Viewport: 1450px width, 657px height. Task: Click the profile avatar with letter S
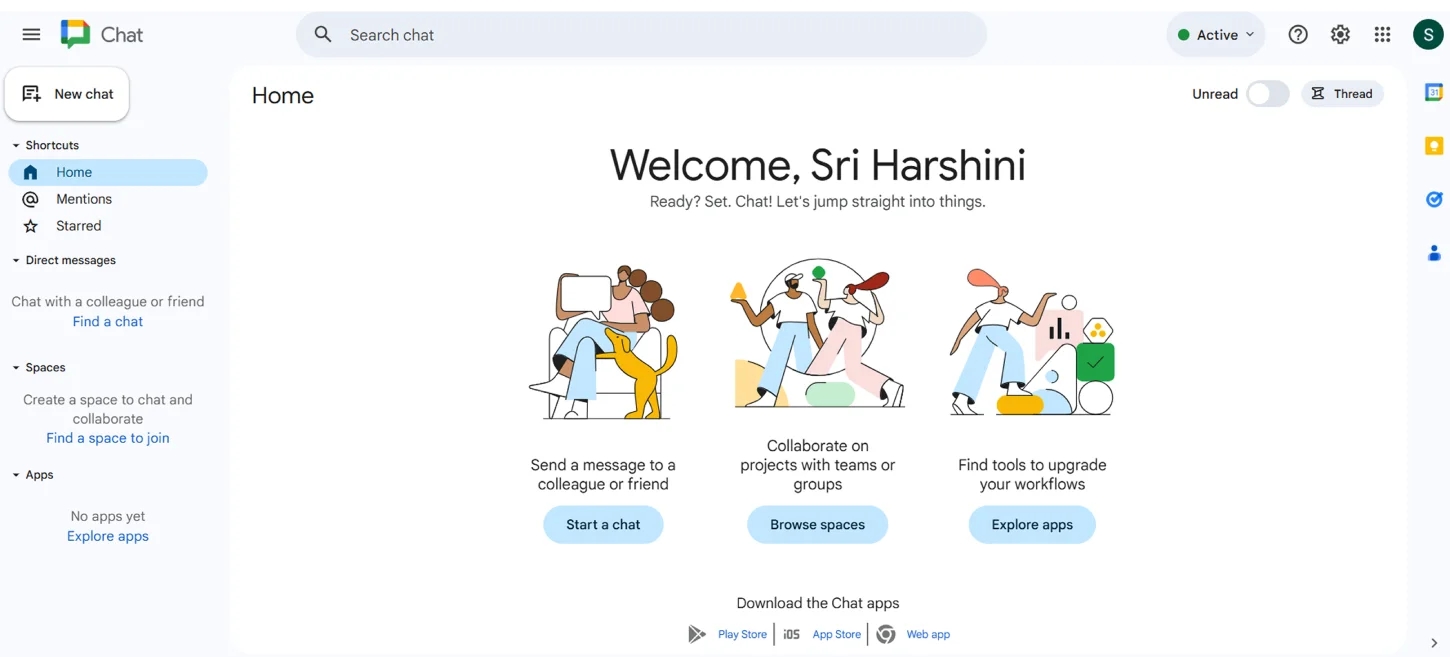pyautogui.click(x=1427, y=33)
